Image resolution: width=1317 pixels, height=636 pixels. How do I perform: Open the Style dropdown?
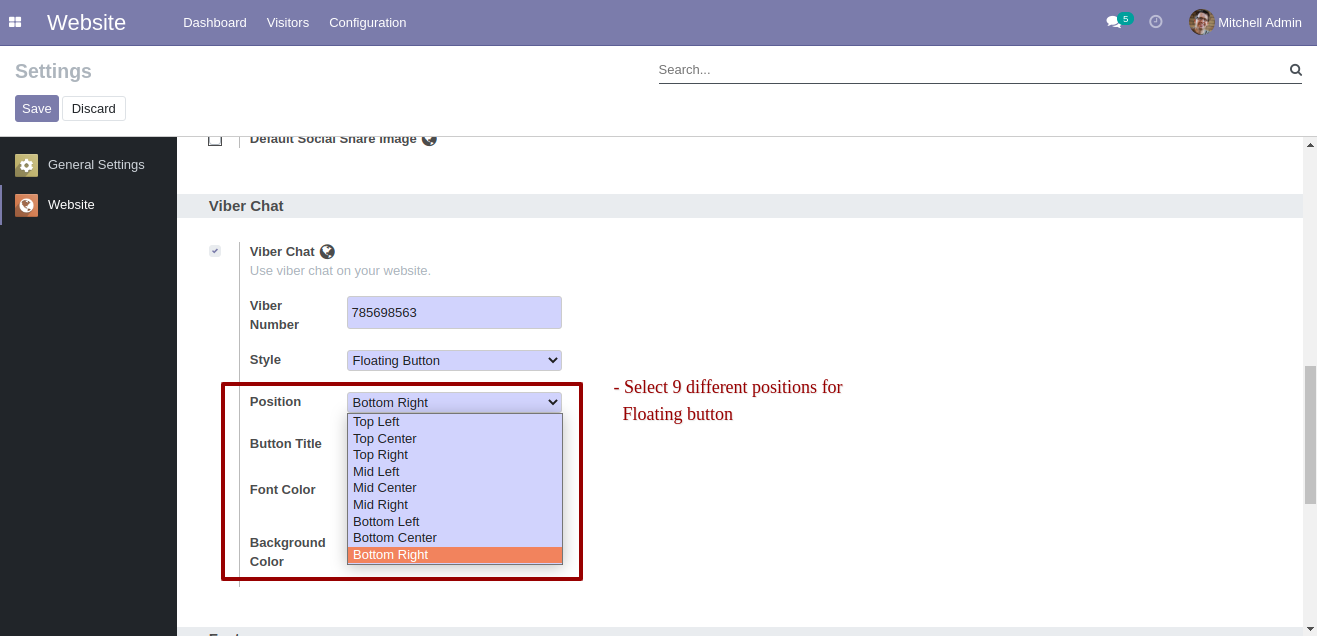click(454, 360)
